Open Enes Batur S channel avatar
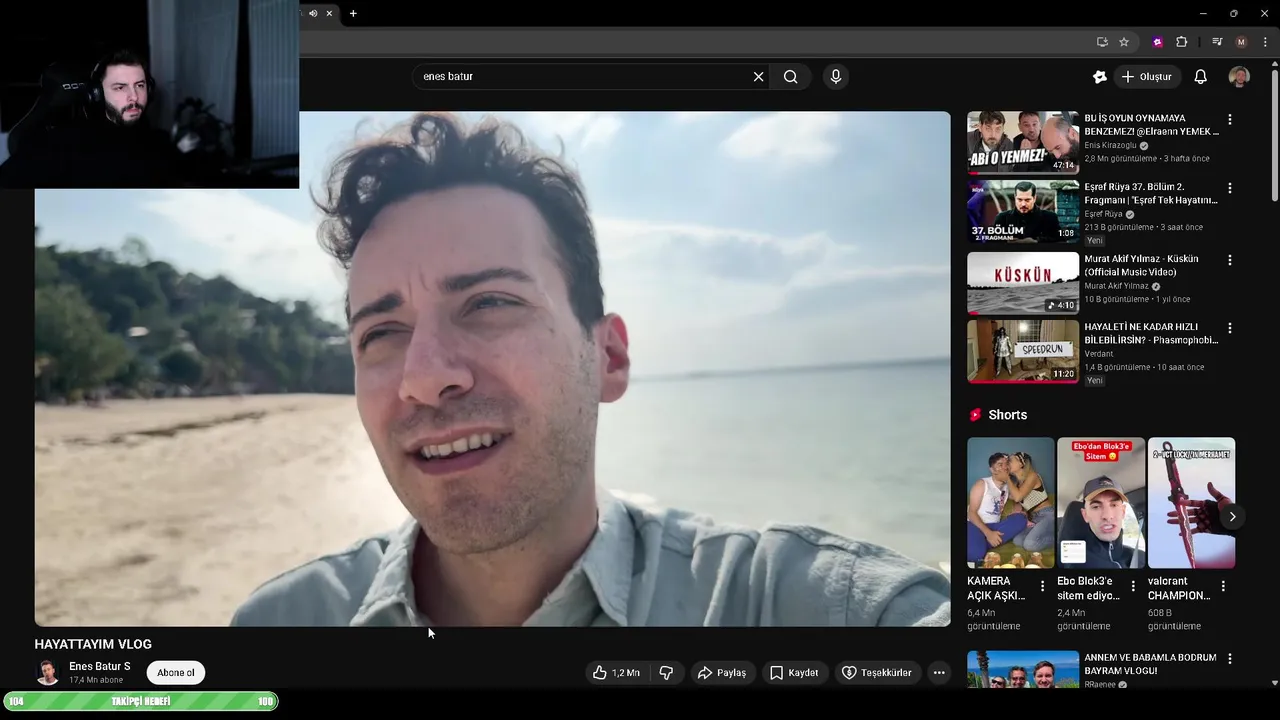This screenshot has height=720, width=1280. coord(47,673)
